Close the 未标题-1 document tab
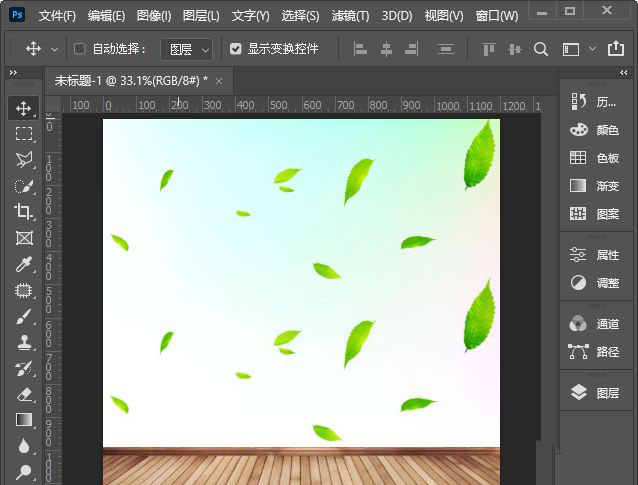This screenshot has width=638, height=485. [218, 80]
